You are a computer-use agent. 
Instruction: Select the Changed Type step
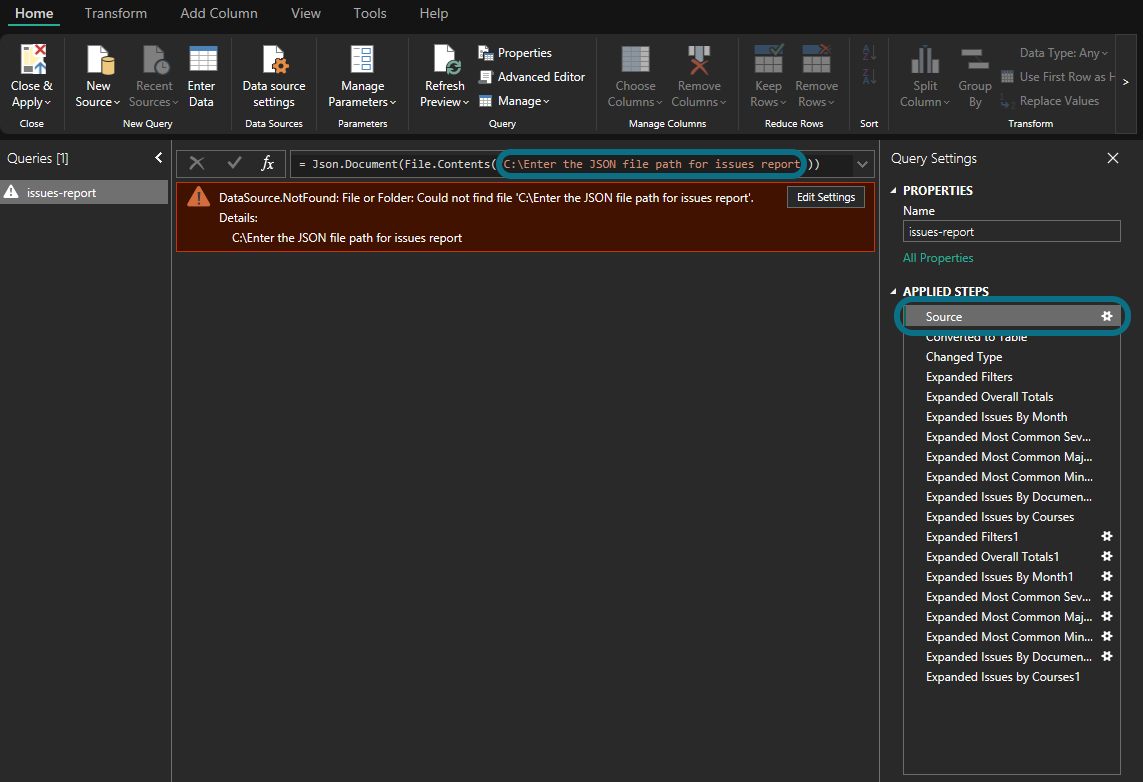pyautogui.click(x=1012, y=356)
